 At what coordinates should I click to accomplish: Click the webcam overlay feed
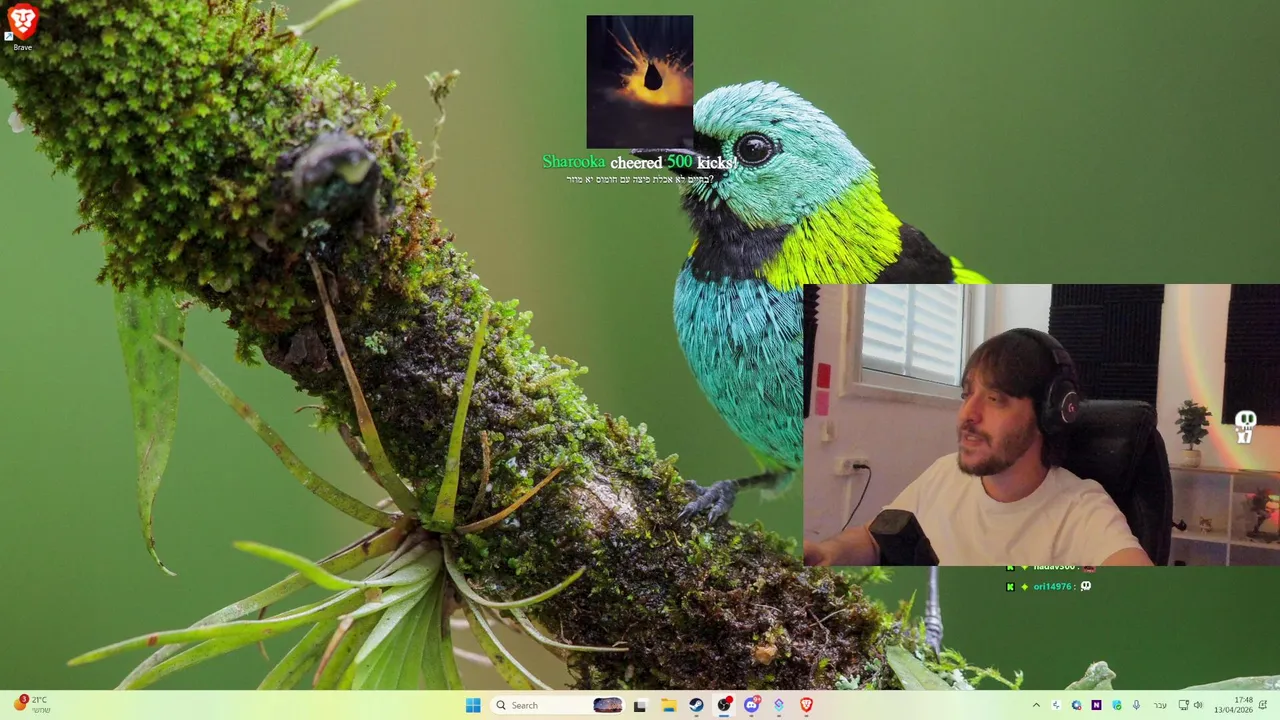click(1041, 425)
